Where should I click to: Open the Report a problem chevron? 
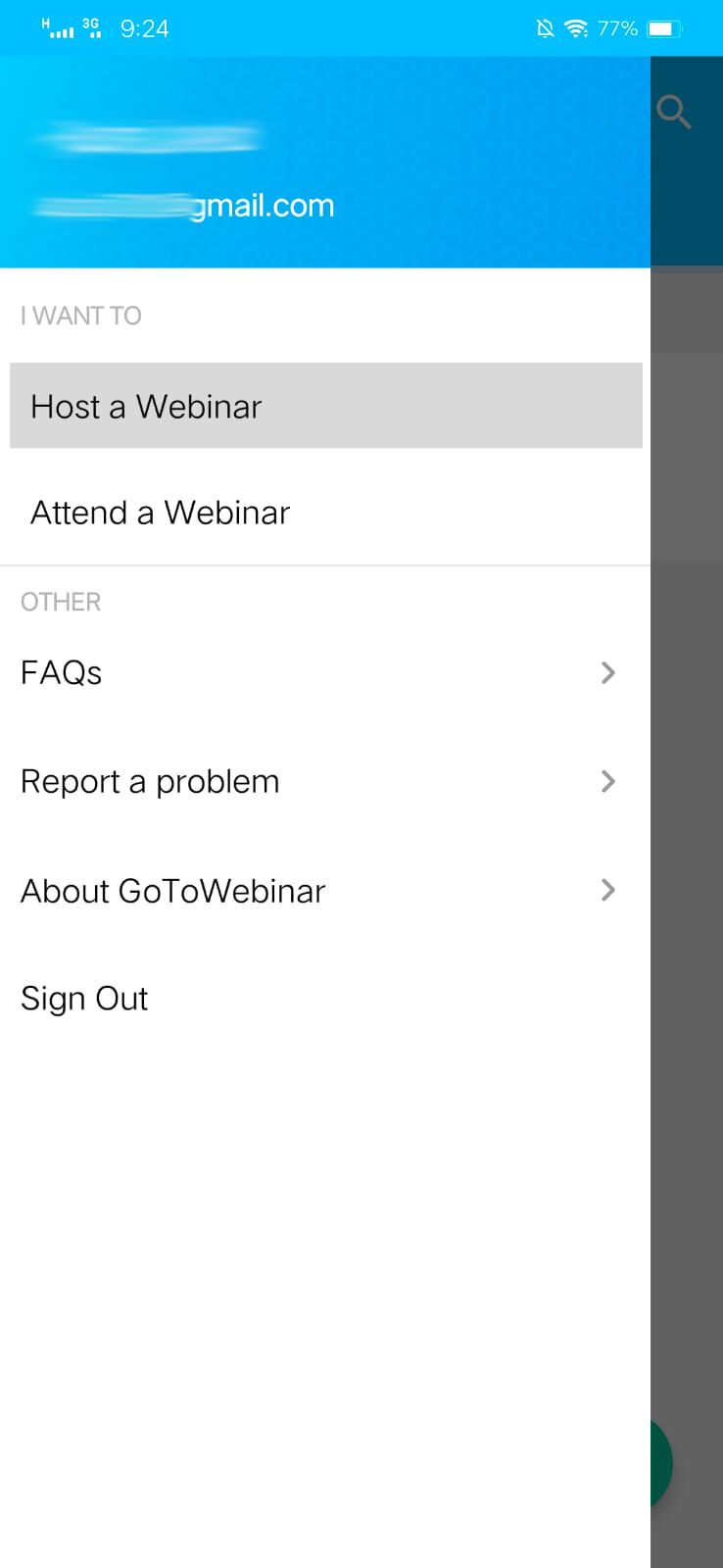[x=607, y=781]
